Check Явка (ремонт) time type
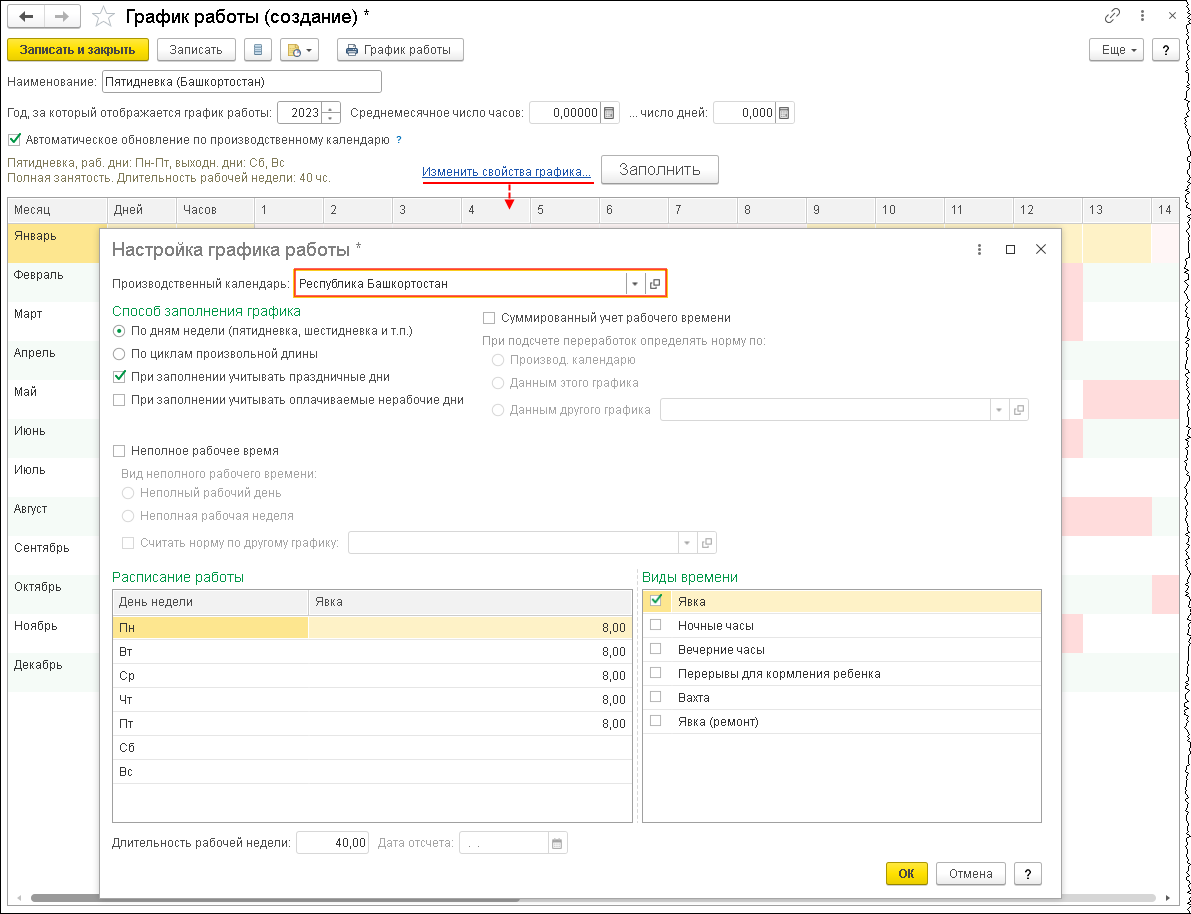The width and height of the screenshot is (1191, 914). (x=656, y=721)
